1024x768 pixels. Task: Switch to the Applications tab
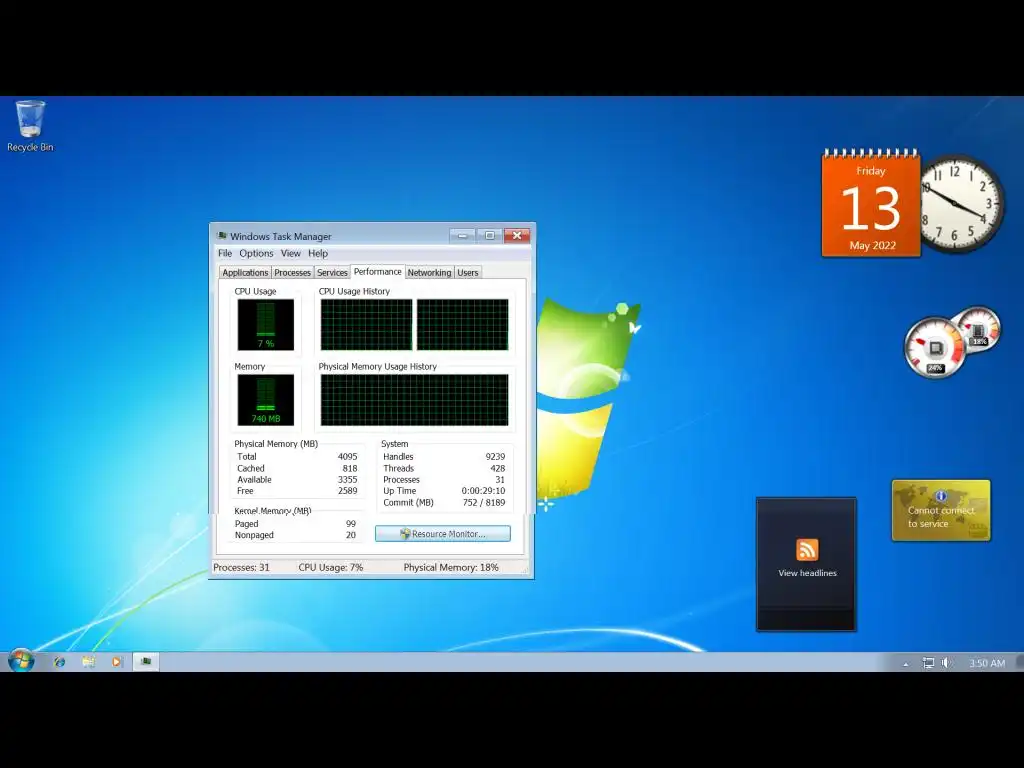245,272
